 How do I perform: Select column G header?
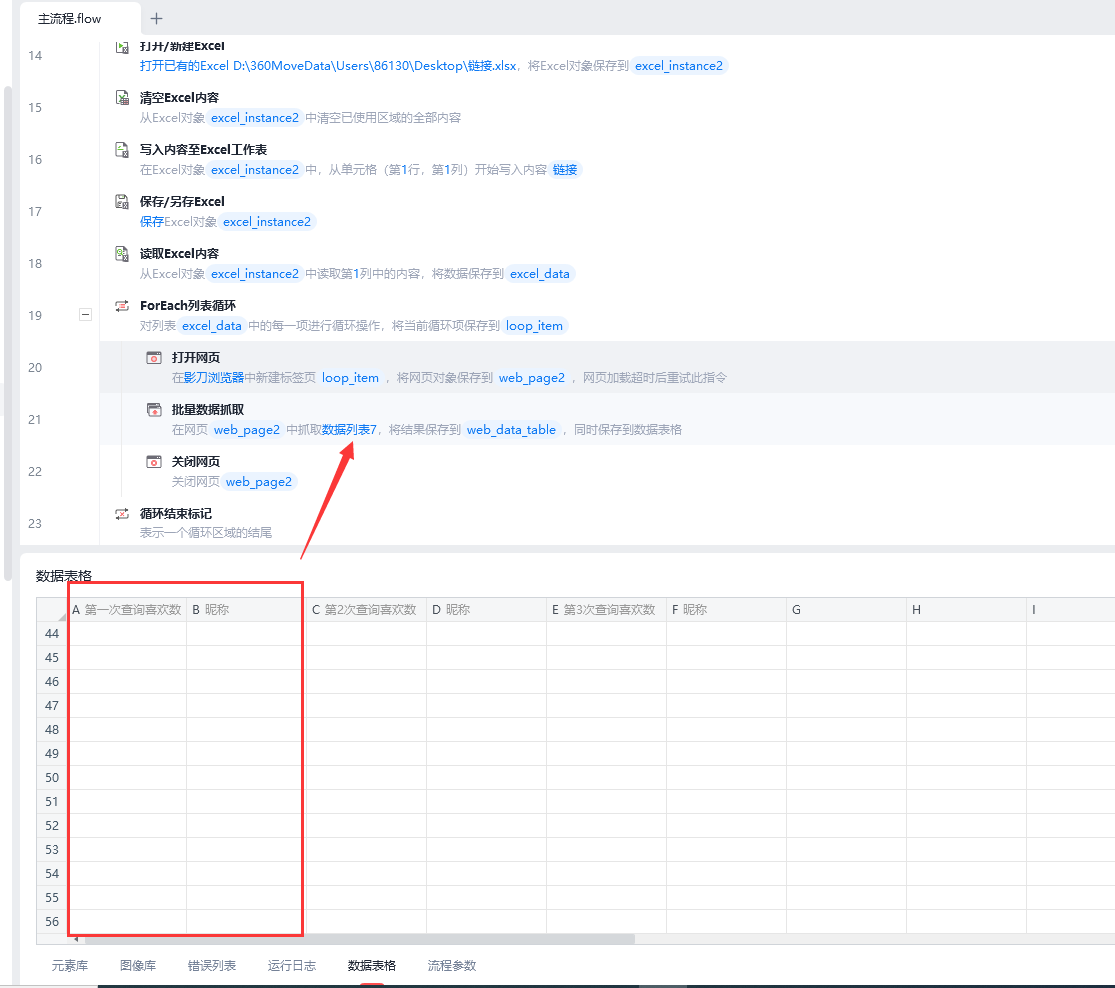(x=846, y=610)
